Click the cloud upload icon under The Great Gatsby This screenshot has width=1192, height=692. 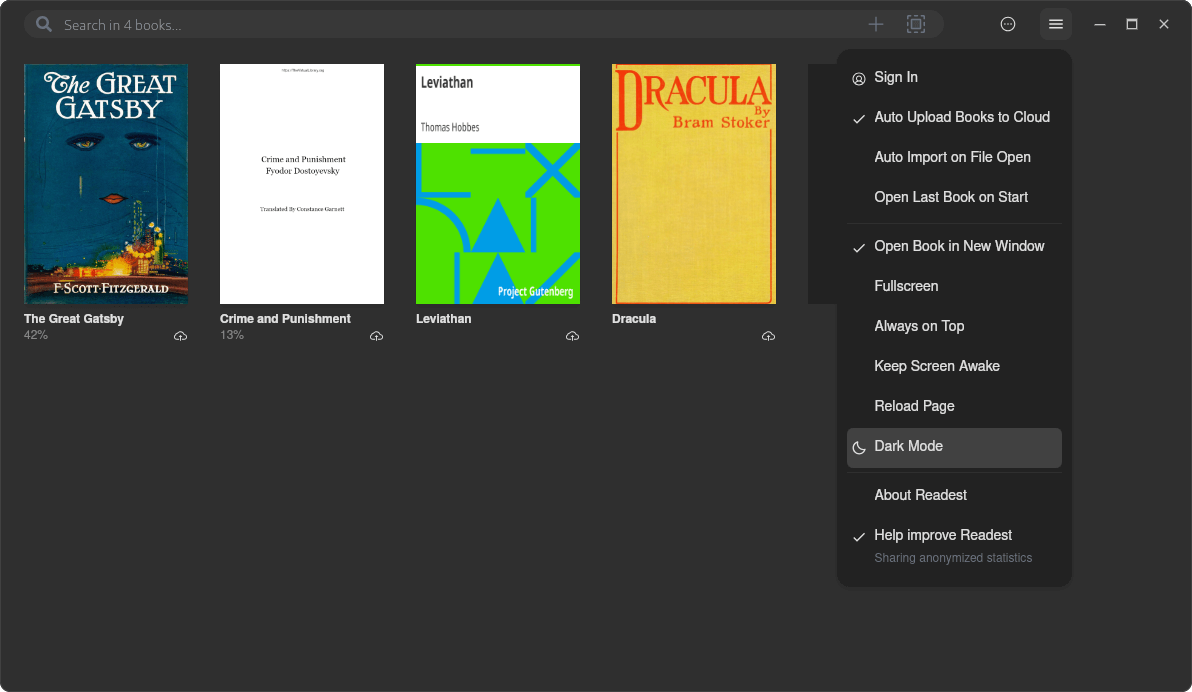pos(180,336)
